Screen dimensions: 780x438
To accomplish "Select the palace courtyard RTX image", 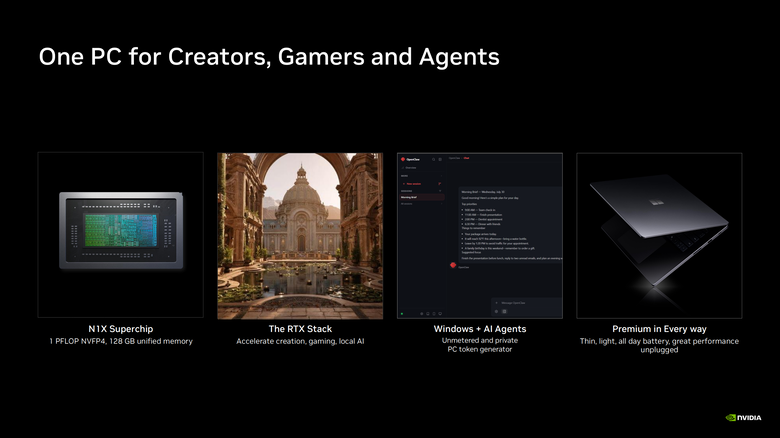I will pos(300,235).
